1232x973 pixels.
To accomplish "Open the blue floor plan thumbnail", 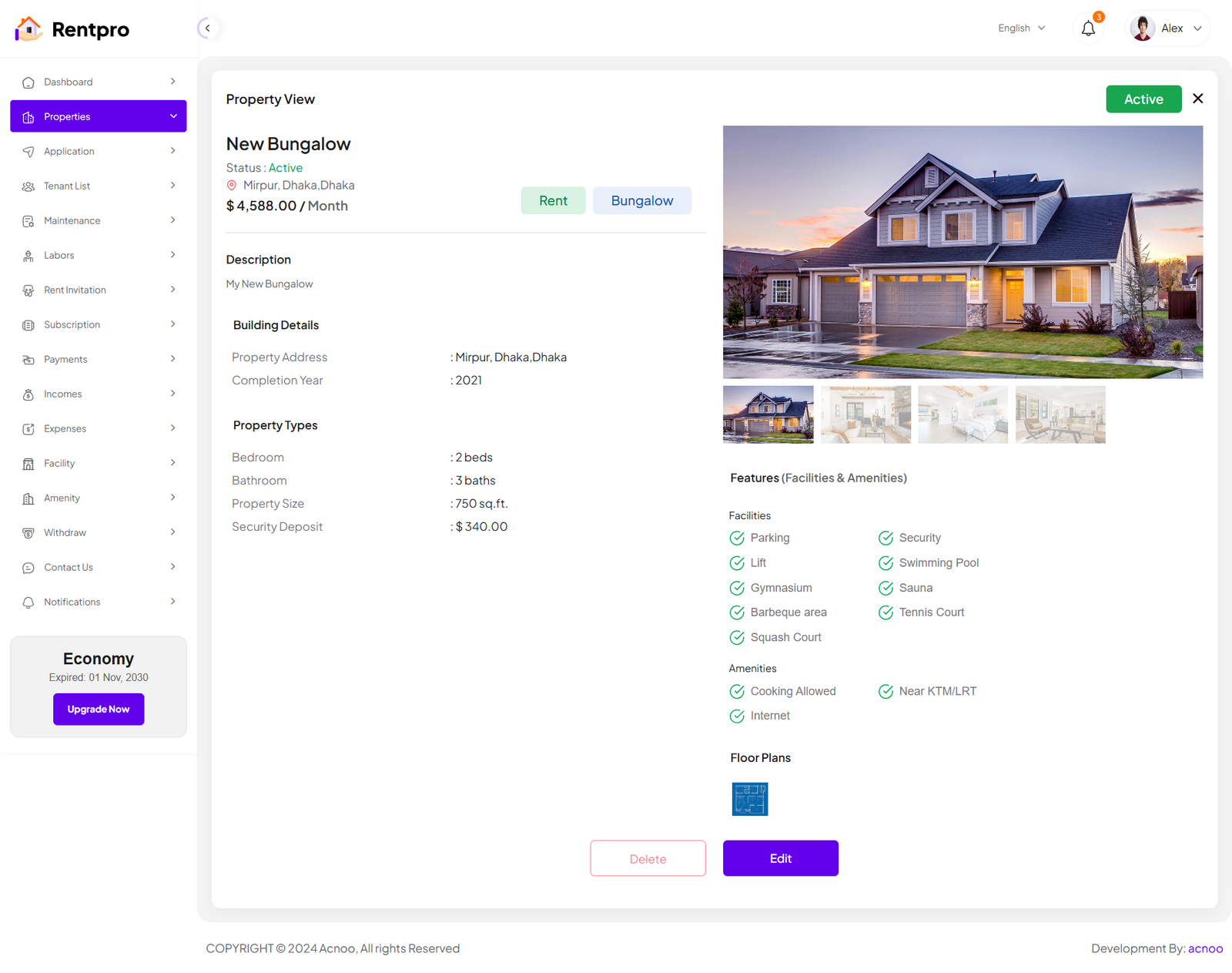I will click(749, 799).
